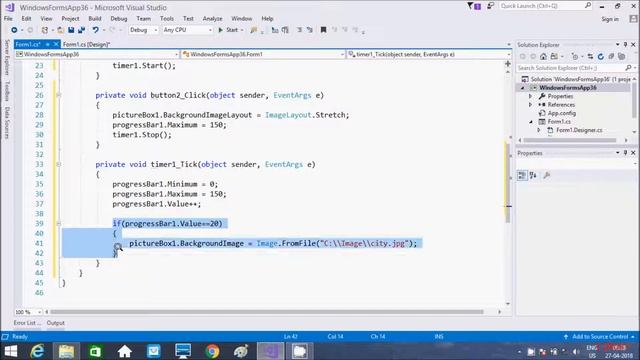Click the feedback icon near Quick Launch
The height and width of the screenshot is (360, 640).
[x=490, y=6]
